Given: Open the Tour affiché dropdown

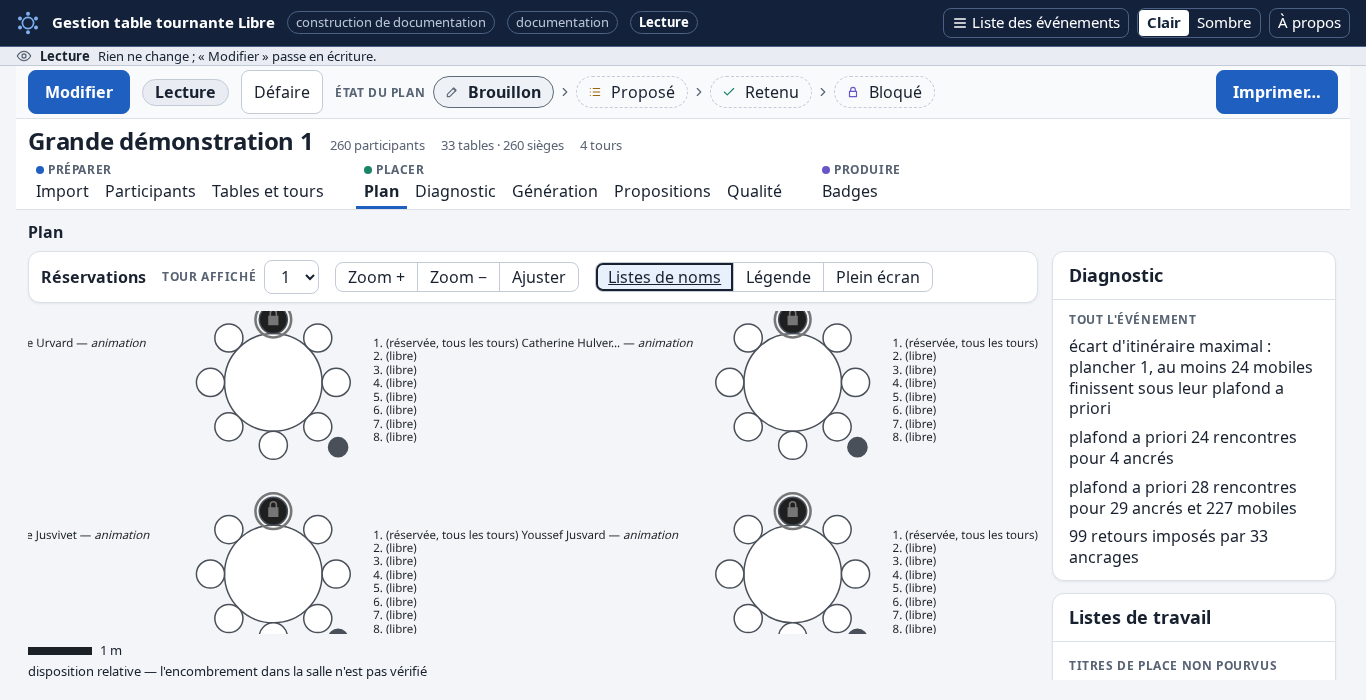Looking at the screenshot, I should (291, 277).
